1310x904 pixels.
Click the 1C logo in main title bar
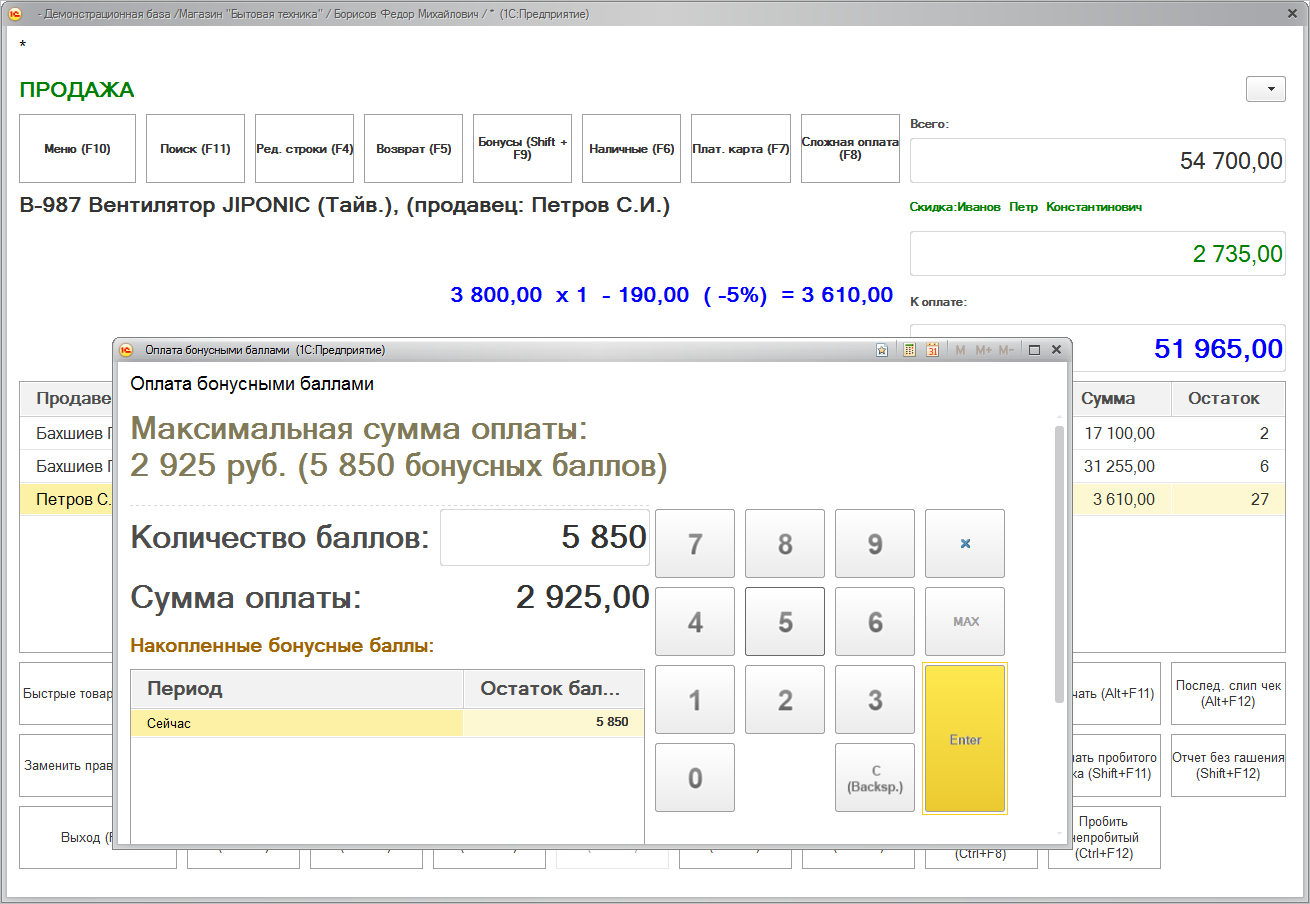click(x=15, y=14)
